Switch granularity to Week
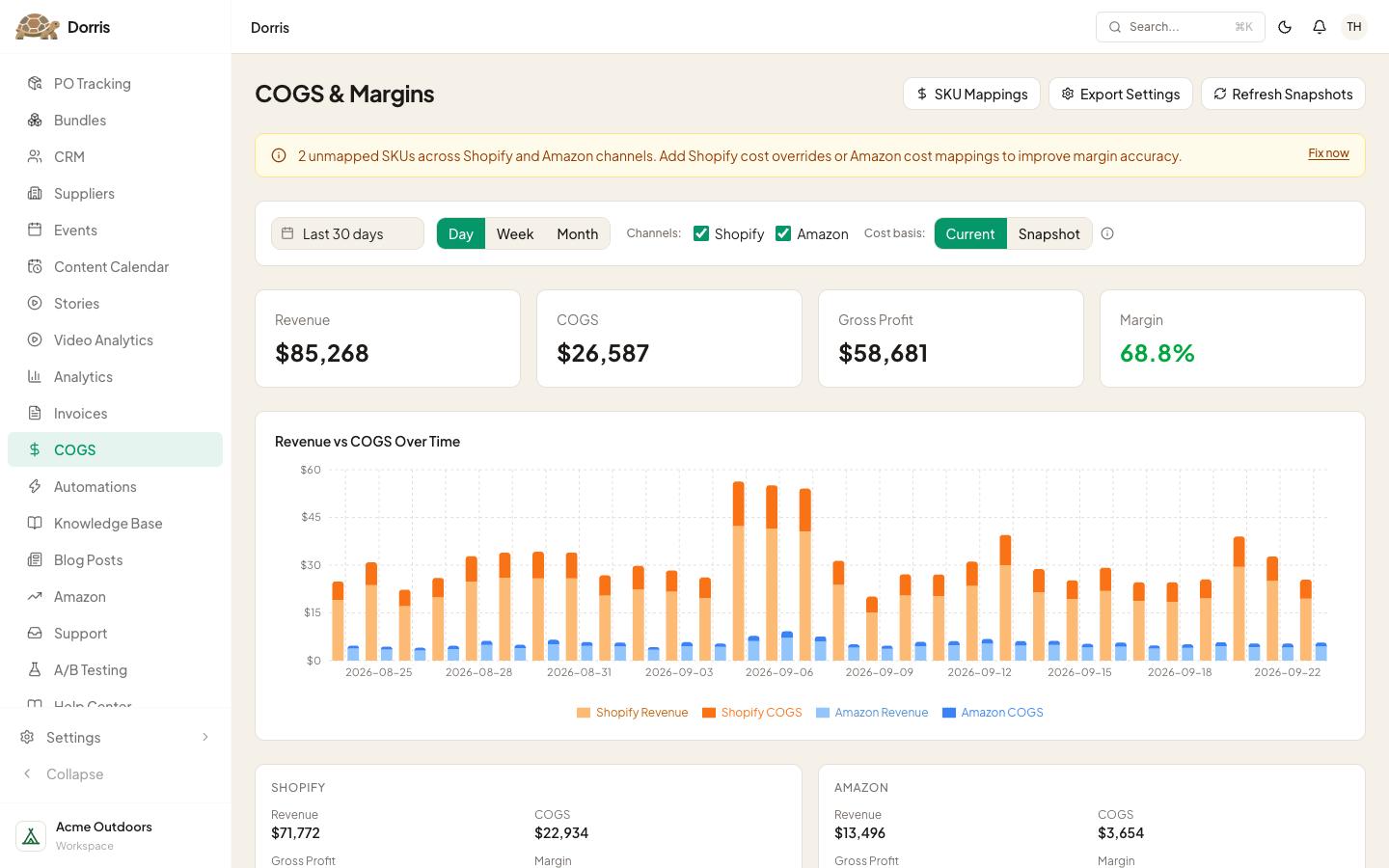Viewport: 1389px width, 868px height. click(515, 233)
